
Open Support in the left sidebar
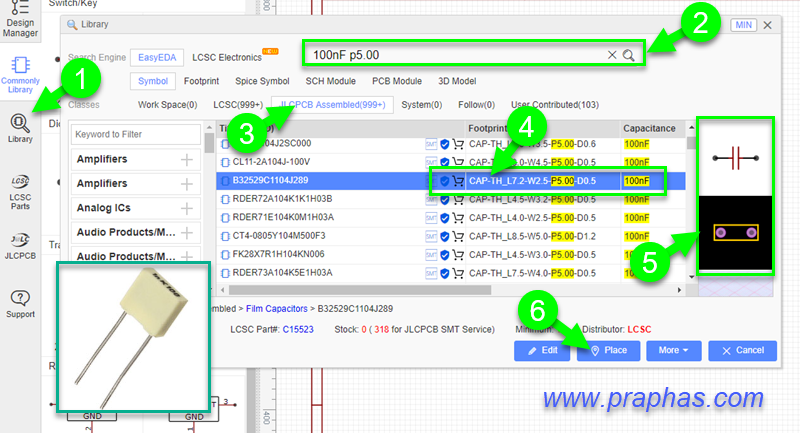coord(20,304)
